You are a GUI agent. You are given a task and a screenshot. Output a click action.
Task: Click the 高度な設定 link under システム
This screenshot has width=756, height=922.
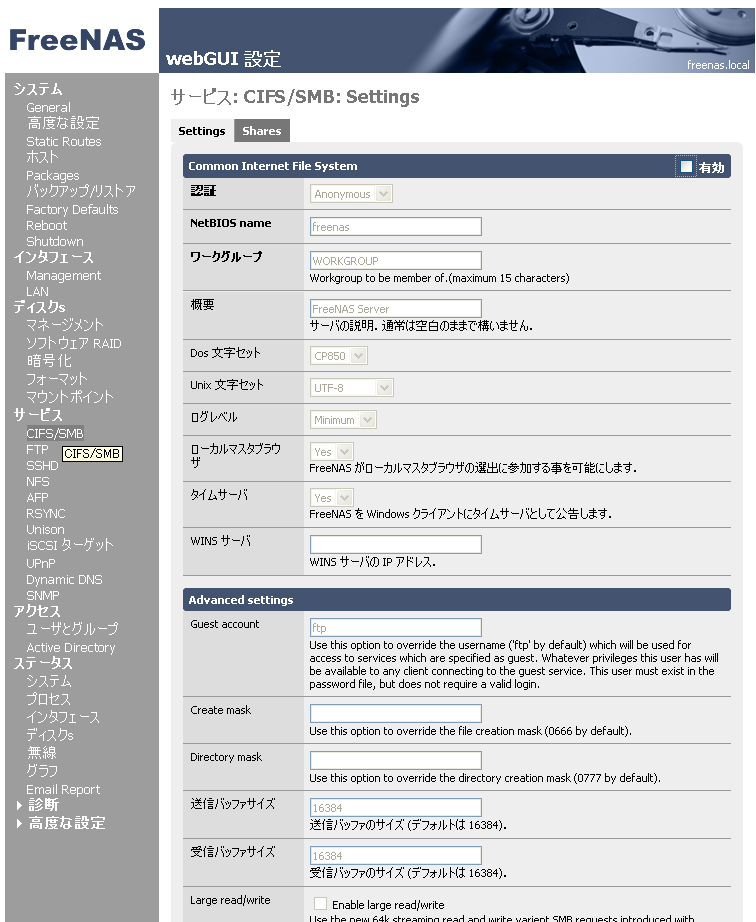tap(63, 123)
